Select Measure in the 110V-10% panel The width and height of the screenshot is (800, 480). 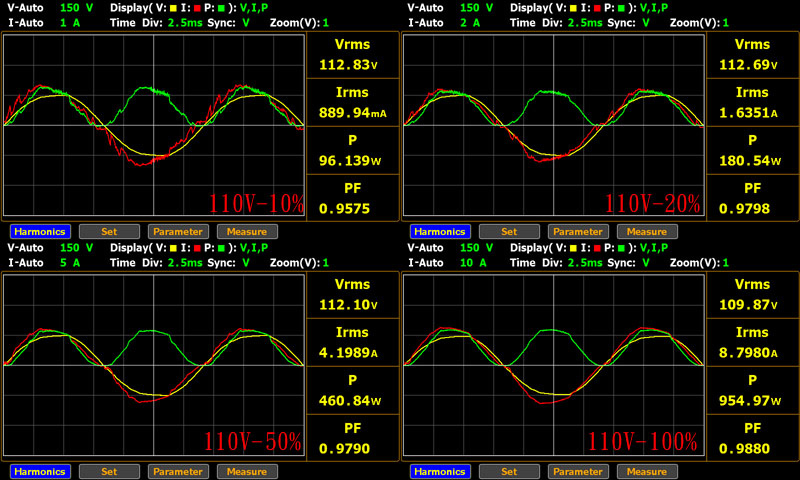click(x=247, y=232)
